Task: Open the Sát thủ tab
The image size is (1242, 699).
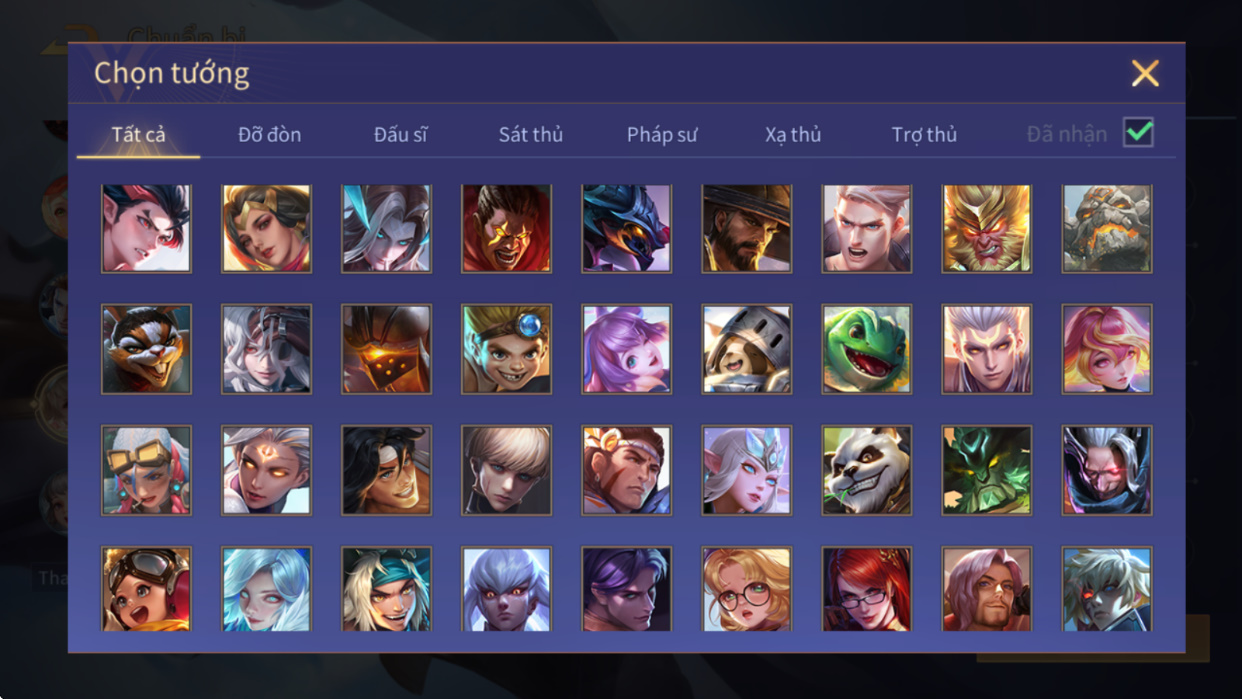Action: (x=531, y=134)
